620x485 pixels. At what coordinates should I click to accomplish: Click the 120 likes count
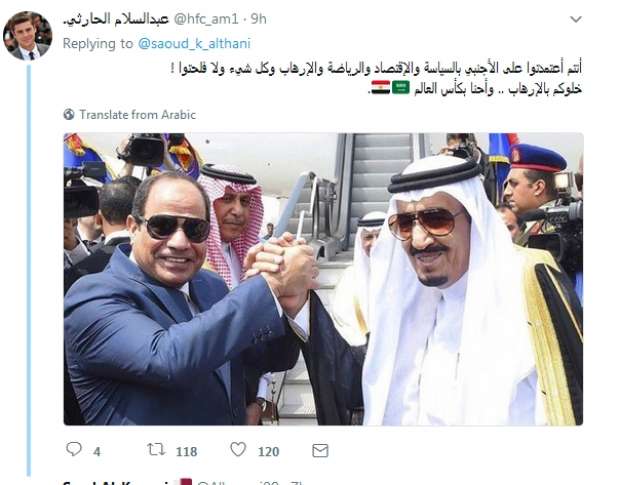[268, 451]
